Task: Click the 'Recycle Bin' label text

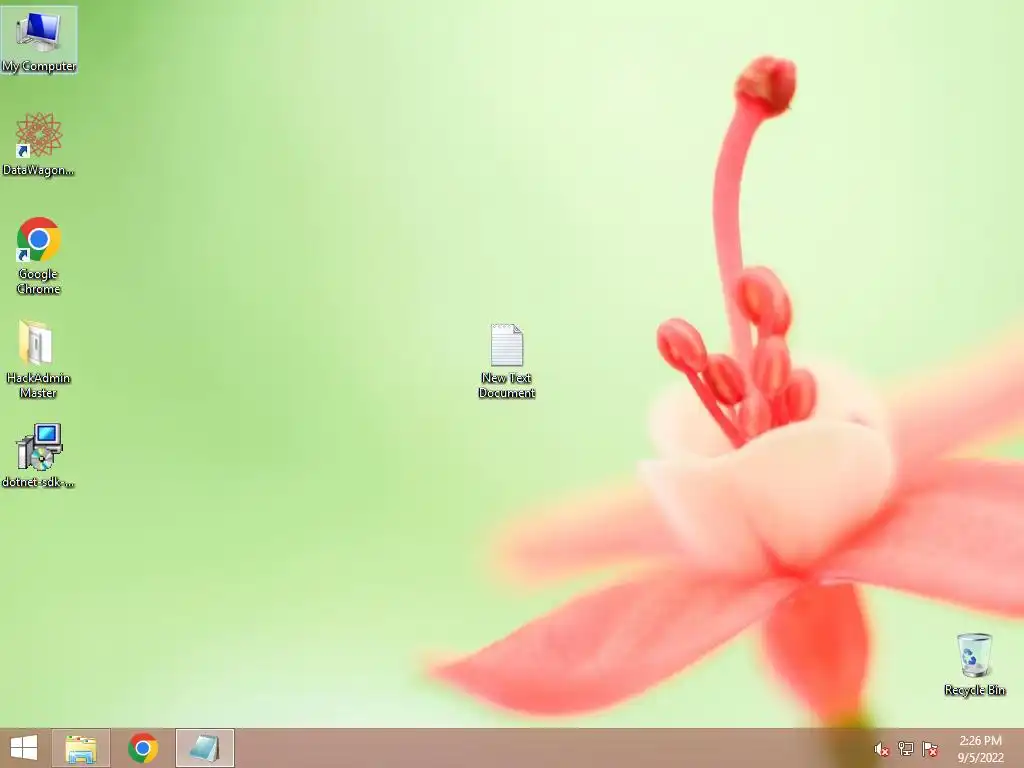Action: coord(975,690)
